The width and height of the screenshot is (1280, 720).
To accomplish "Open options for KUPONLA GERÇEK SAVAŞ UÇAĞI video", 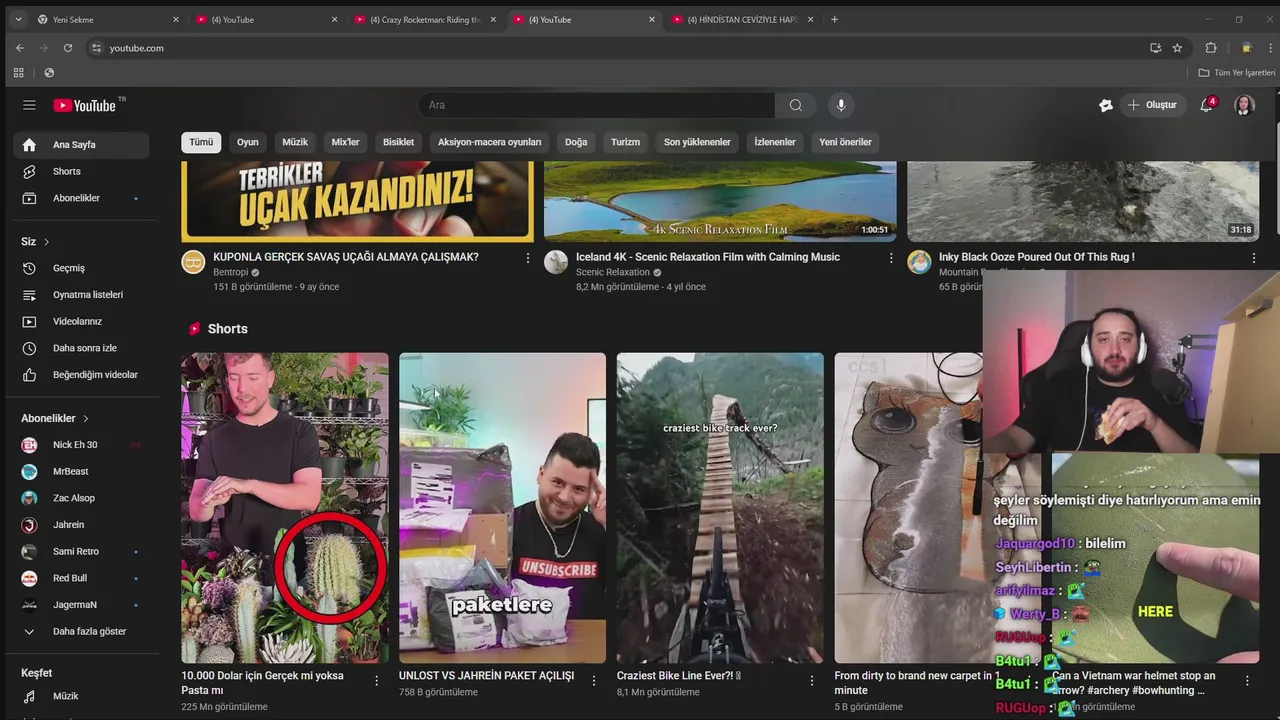I will tap(528, 258).
